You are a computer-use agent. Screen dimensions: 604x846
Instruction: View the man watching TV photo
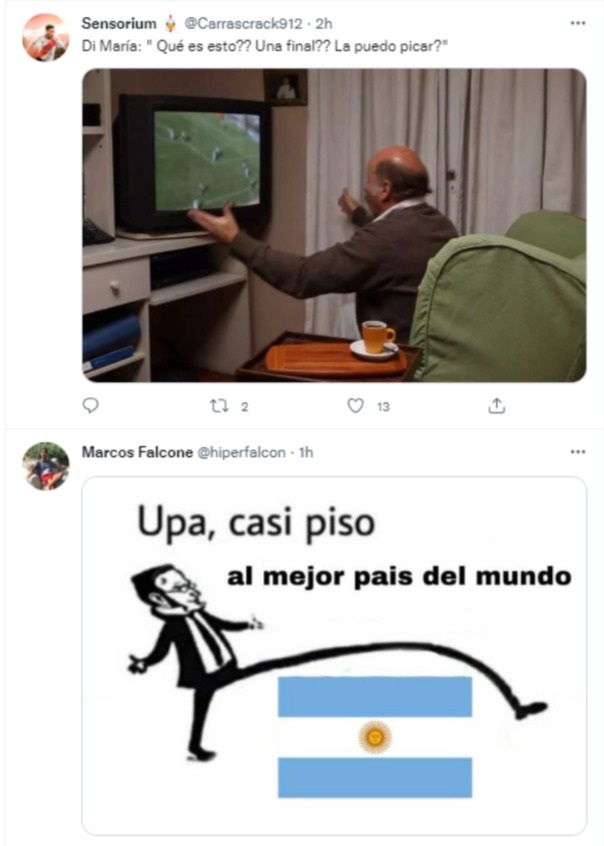coord(334,226)
